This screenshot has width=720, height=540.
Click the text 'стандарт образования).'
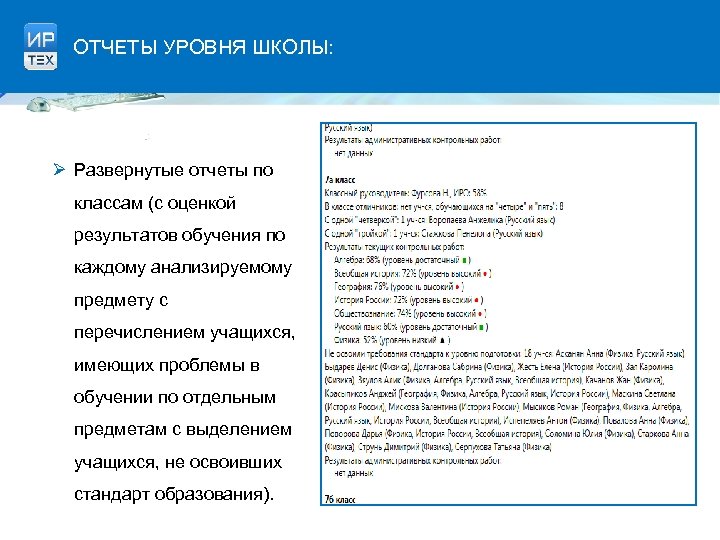pos(174,494)
